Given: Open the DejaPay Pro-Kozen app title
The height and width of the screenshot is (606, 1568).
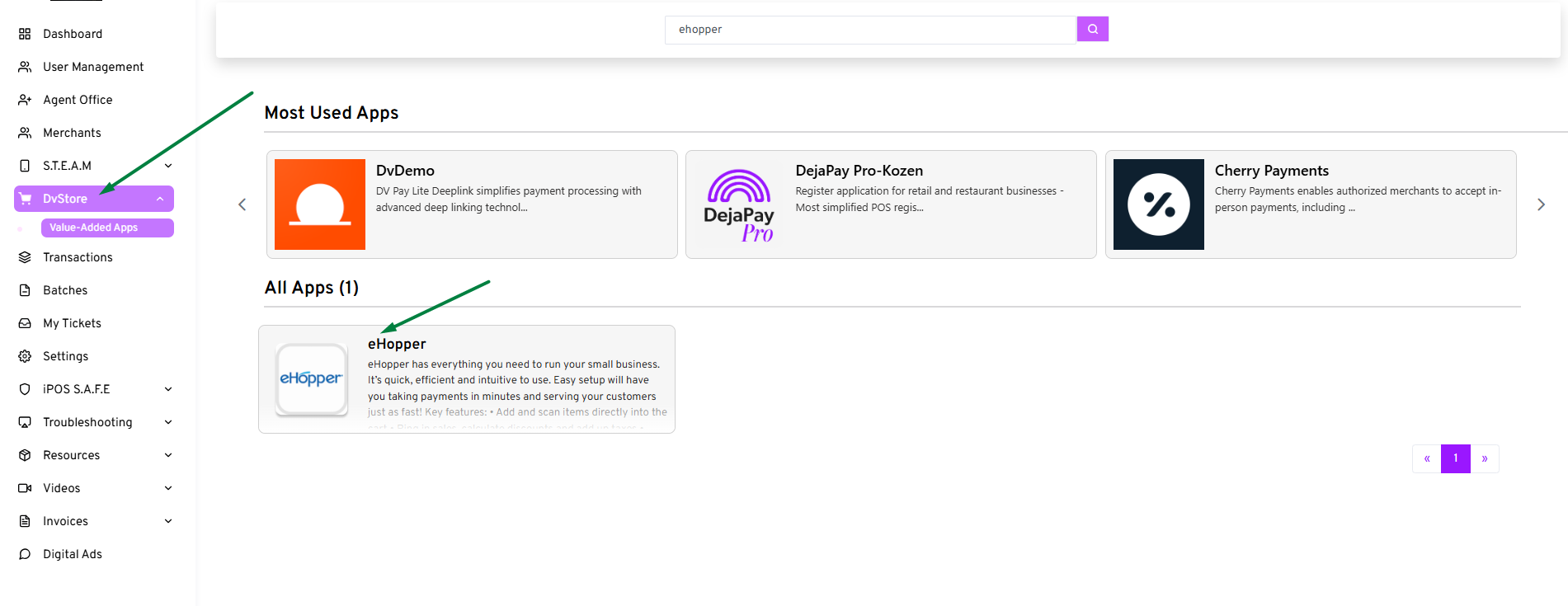Looking at the screenshot, I should pyautogui.click(x=859, y=171).
